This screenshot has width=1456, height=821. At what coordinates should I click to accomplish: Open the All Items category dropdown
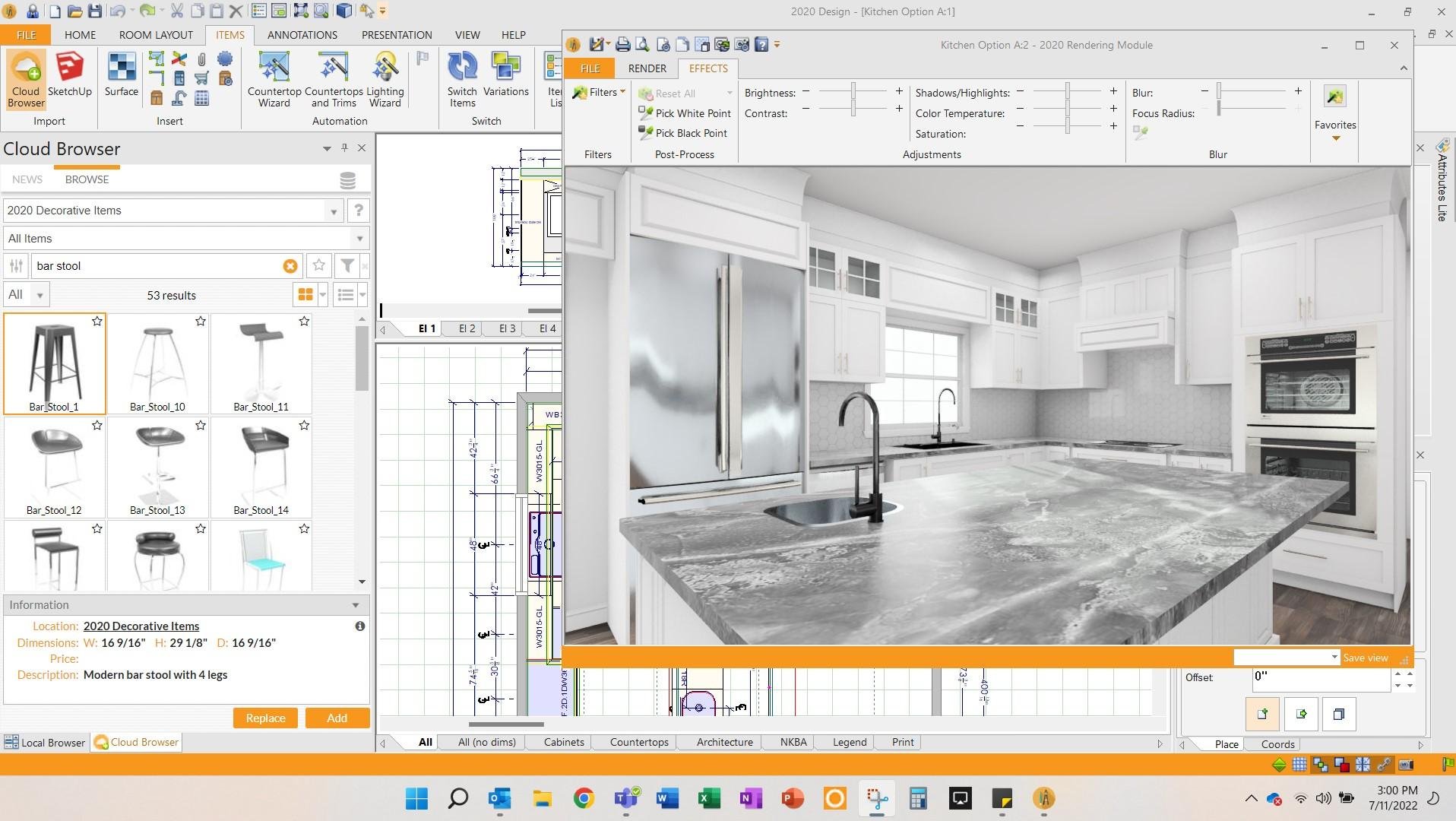[359, 239]
